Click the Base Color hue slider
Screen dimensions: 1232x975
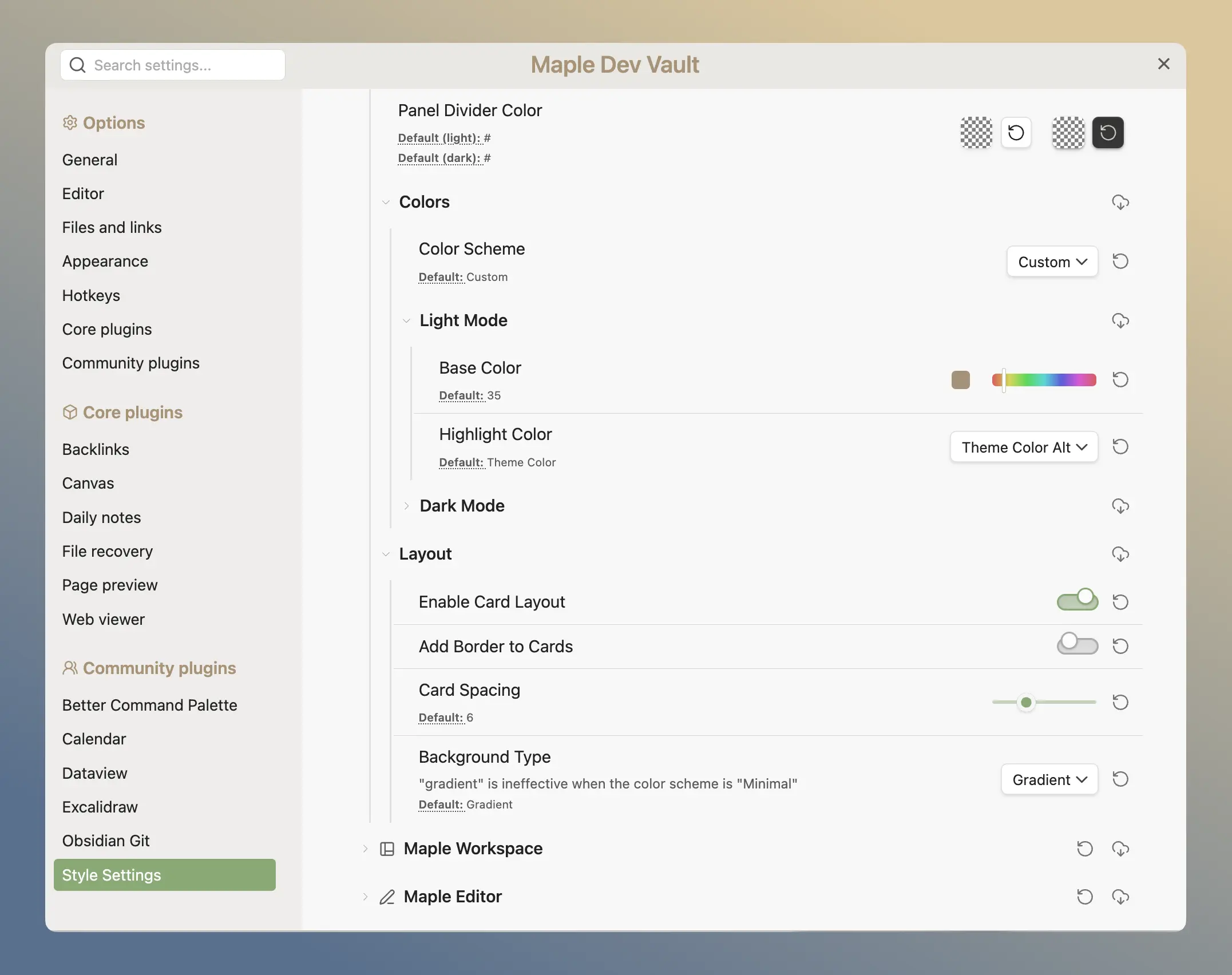1044,380
